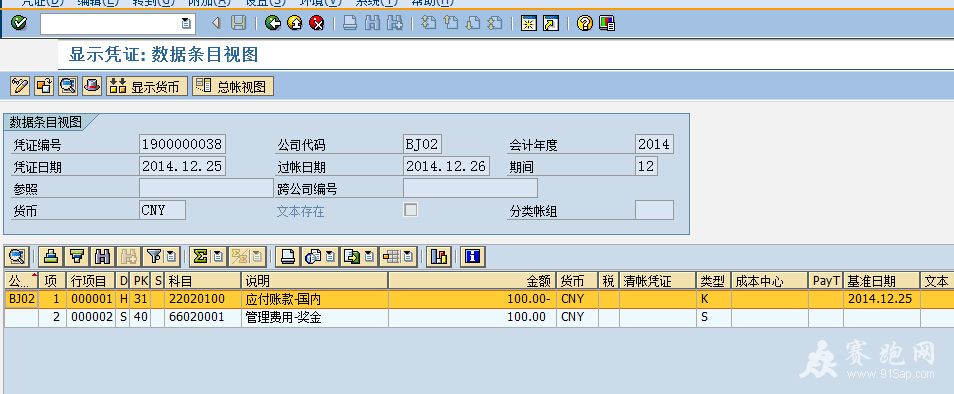Open the Views dropdown arrow

330,257
